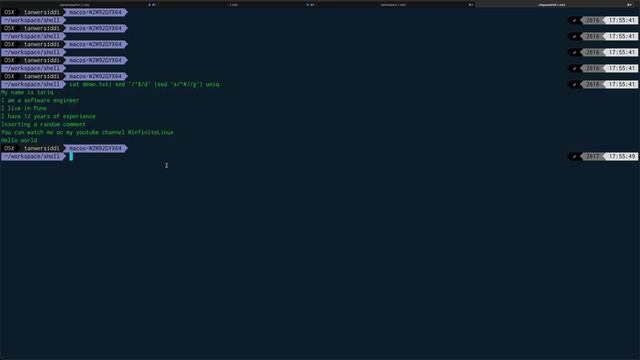Click the history number 2617 segment
The height and width of the screenshot is (360, 640).
pos(593,156)
